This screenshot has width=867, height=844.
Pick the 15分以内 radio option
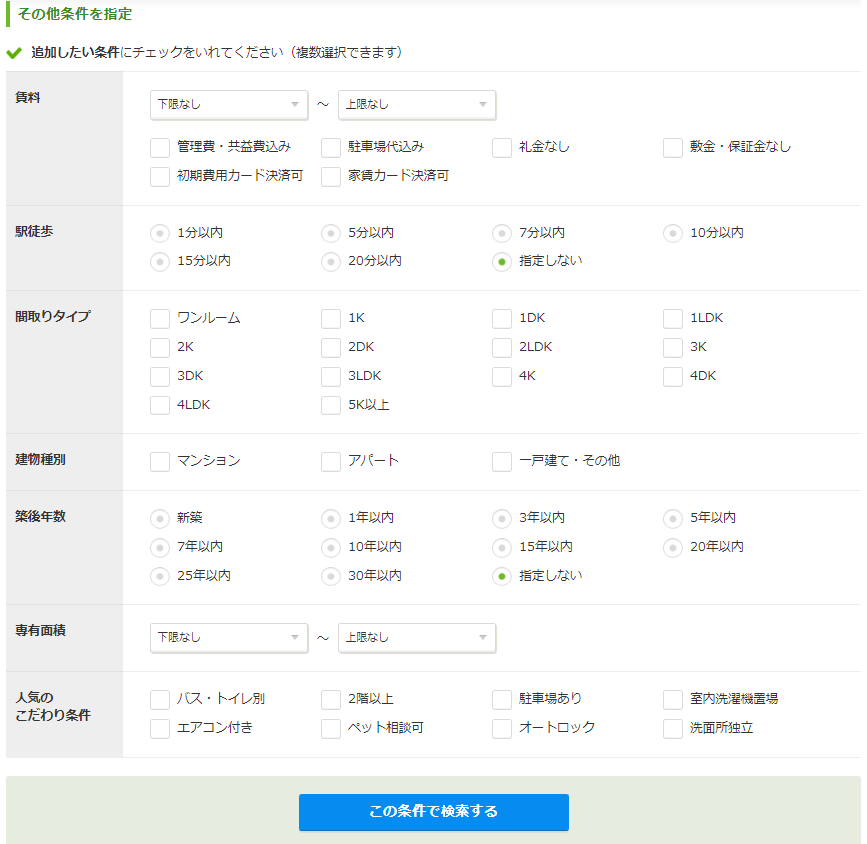pos(160,262)
